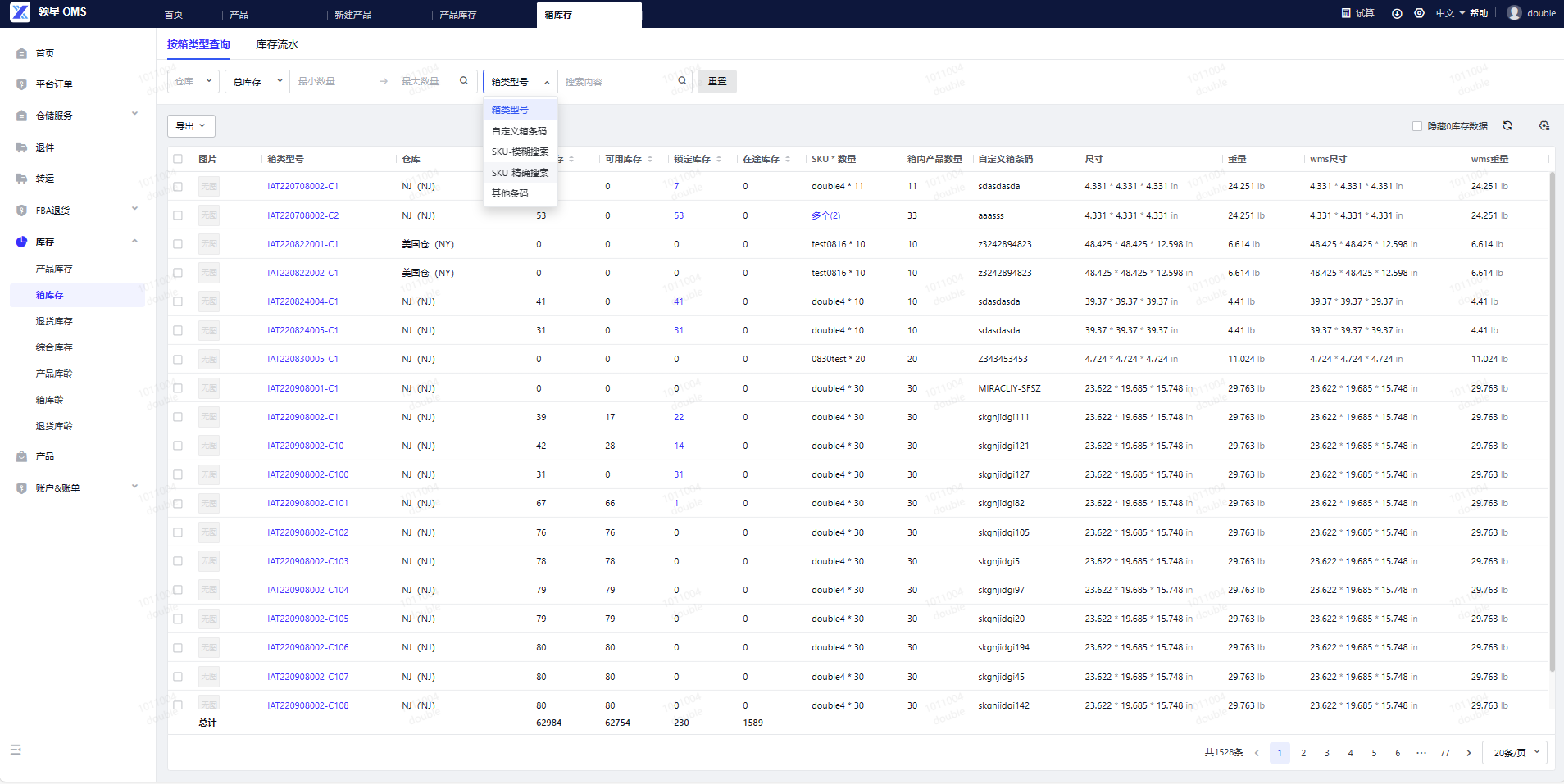Select SKU-模糊搜索 option

[520, 152]
